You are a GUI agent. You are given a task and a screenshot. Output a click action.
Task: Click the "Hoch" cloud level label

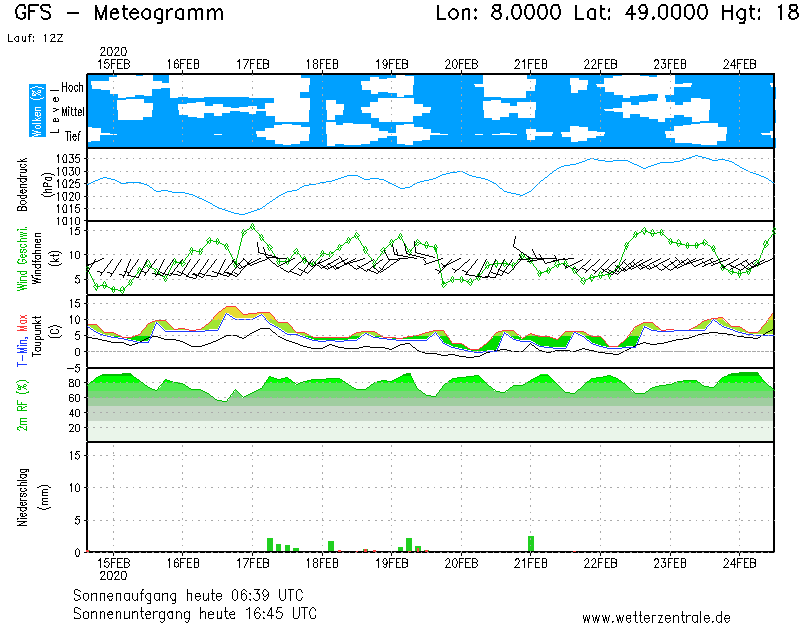click(72, 87)
